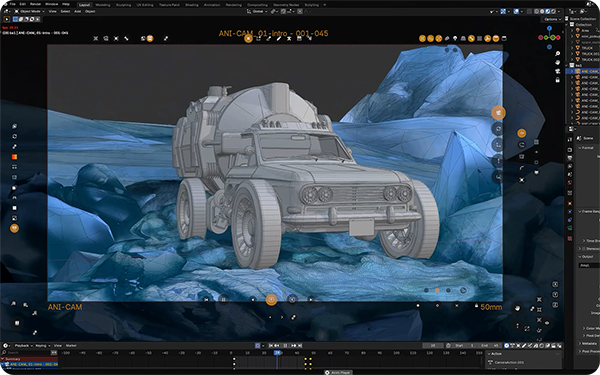This screenshot has height=375, width=600.
Task: Pause the animation playback
Action: (x=285, y=346)
